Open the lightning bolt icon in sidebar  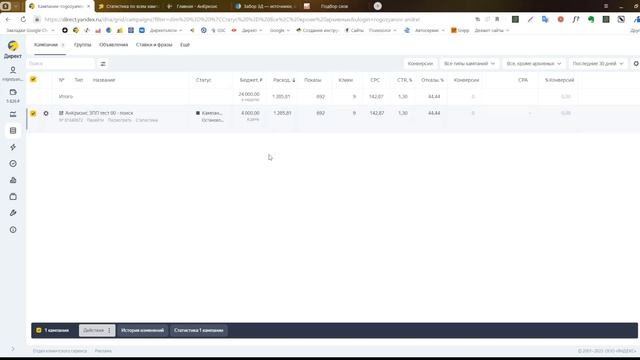[13, 147]
